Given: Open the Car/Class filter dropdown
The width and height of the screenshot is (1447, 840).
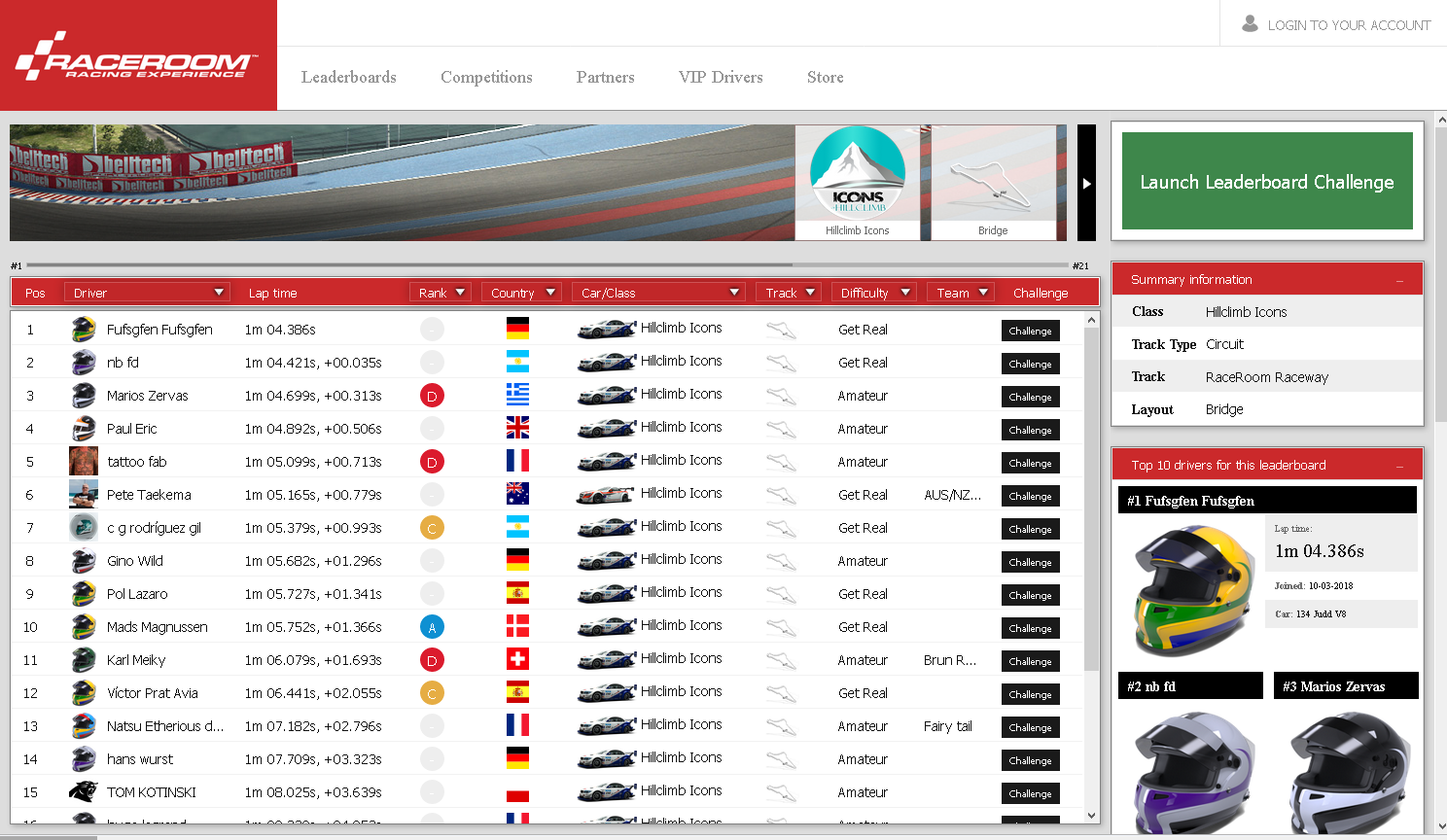Looking at the screenshot, I should pyautogui.click(x=658, y=293).
